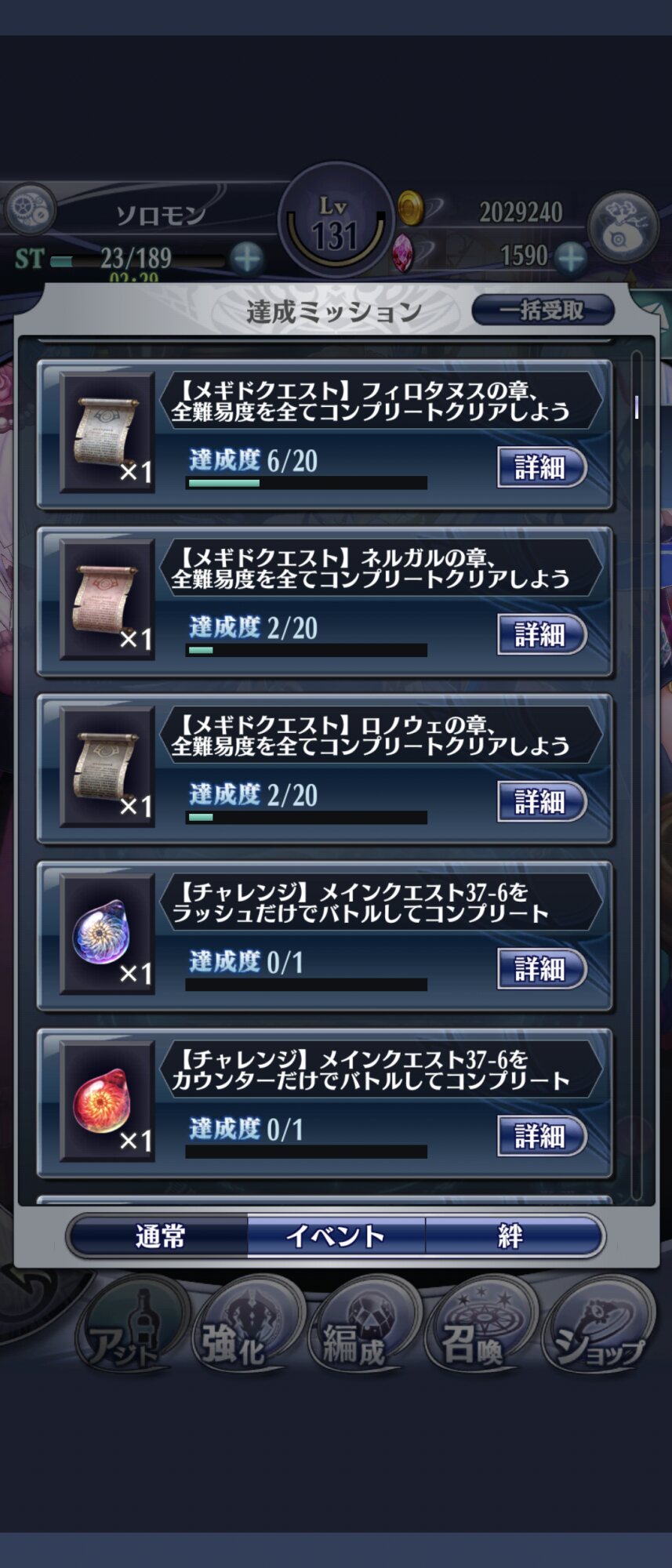
Task: Tap the plus icon next to stamina
Action: click(247, 257)
